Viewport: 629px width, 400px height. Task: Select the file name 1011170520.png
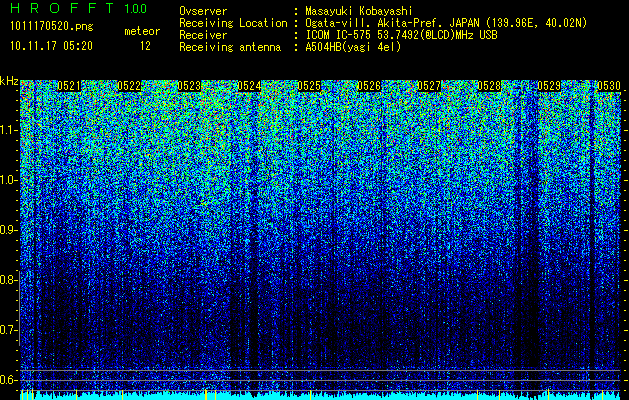pyautogui.click(x=52, y=27)
